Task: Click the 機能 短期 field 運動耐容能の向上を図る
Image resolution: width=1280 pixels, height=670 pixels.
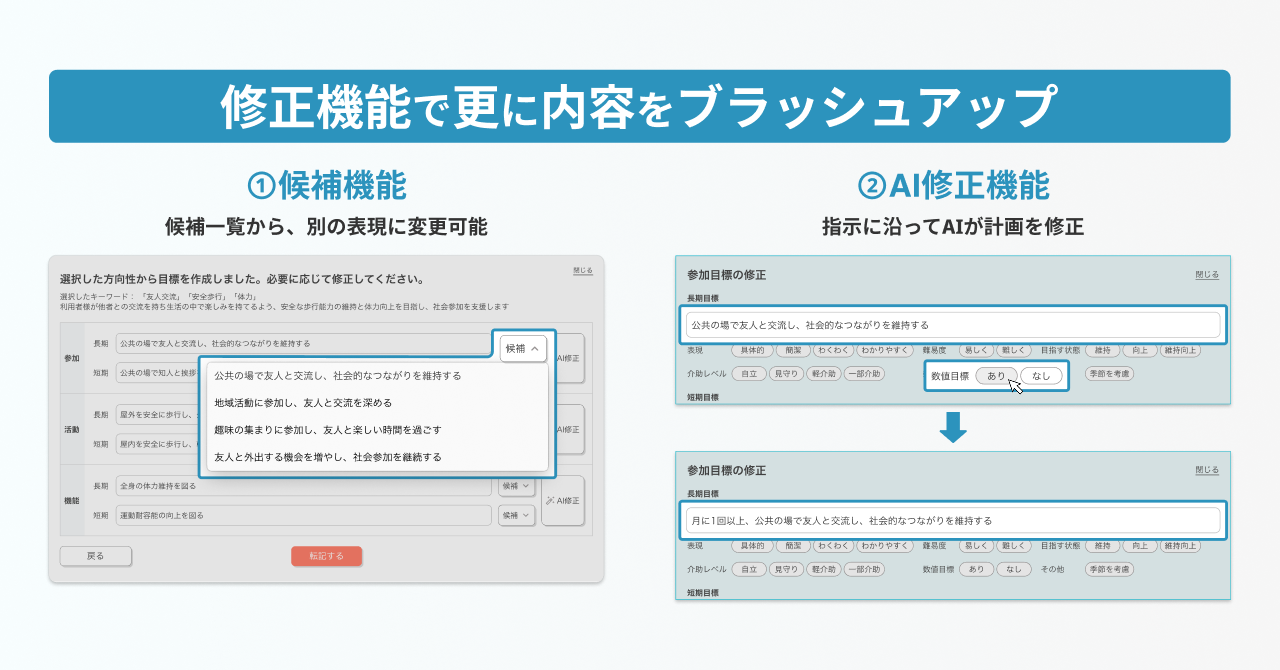Action: point(303,515)
